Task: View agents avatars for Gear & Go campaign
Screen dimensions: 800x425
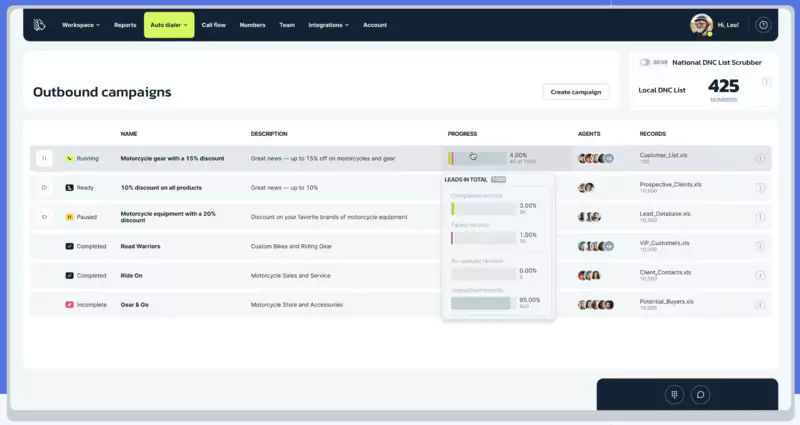Action: [x=595, y=305]
